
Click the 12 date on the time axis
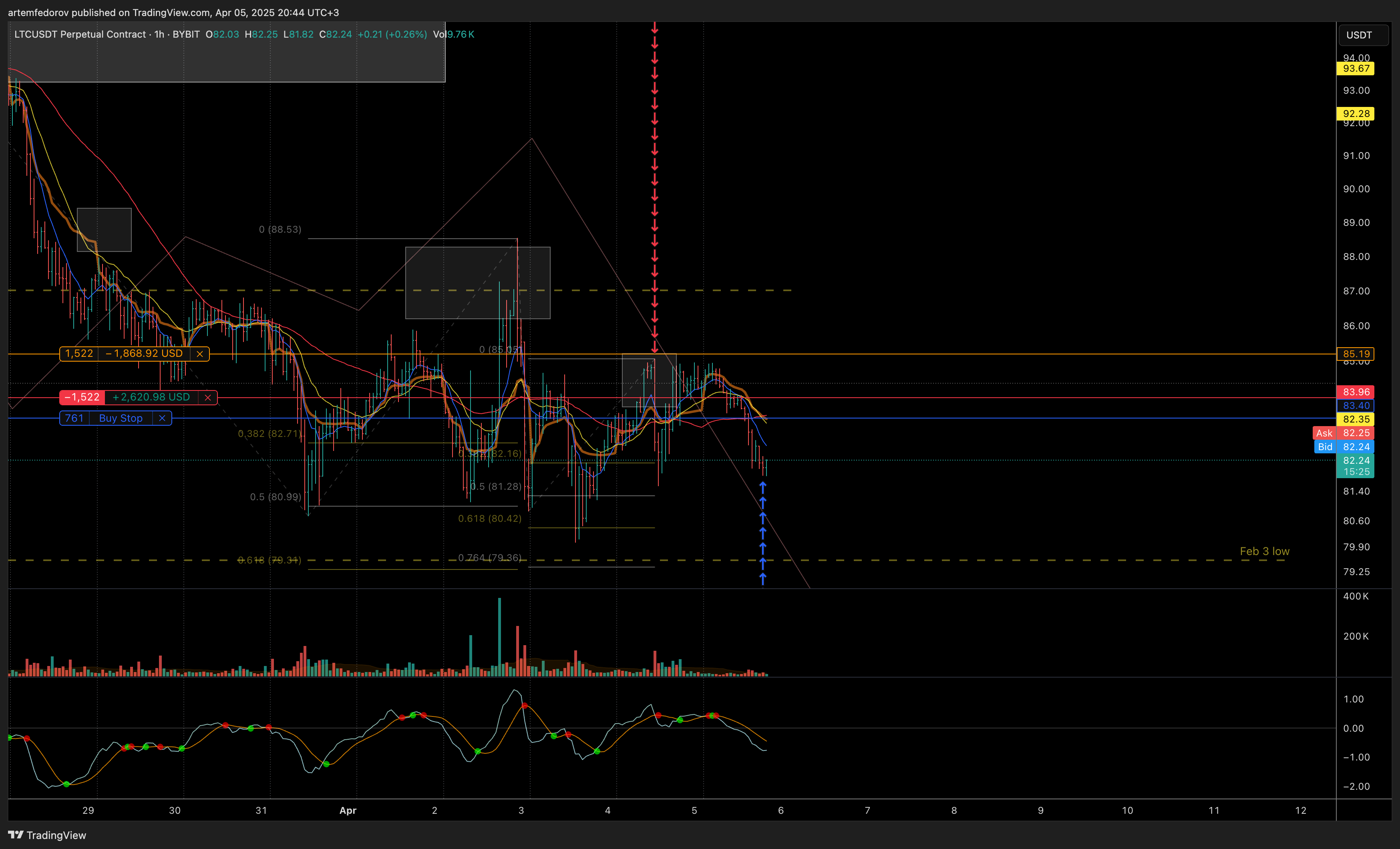tap(1301, 811)
